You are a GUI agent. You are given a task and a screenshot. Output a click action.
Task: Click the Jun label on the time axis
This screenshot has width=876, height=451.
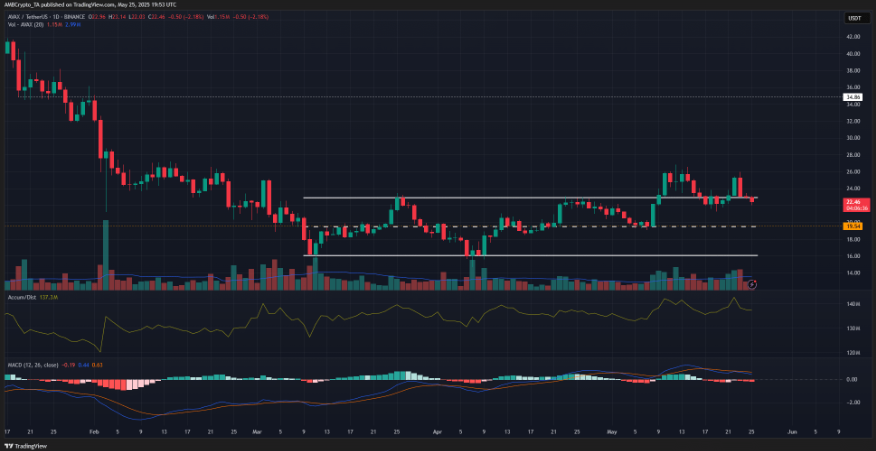click(x=793, y=431)
